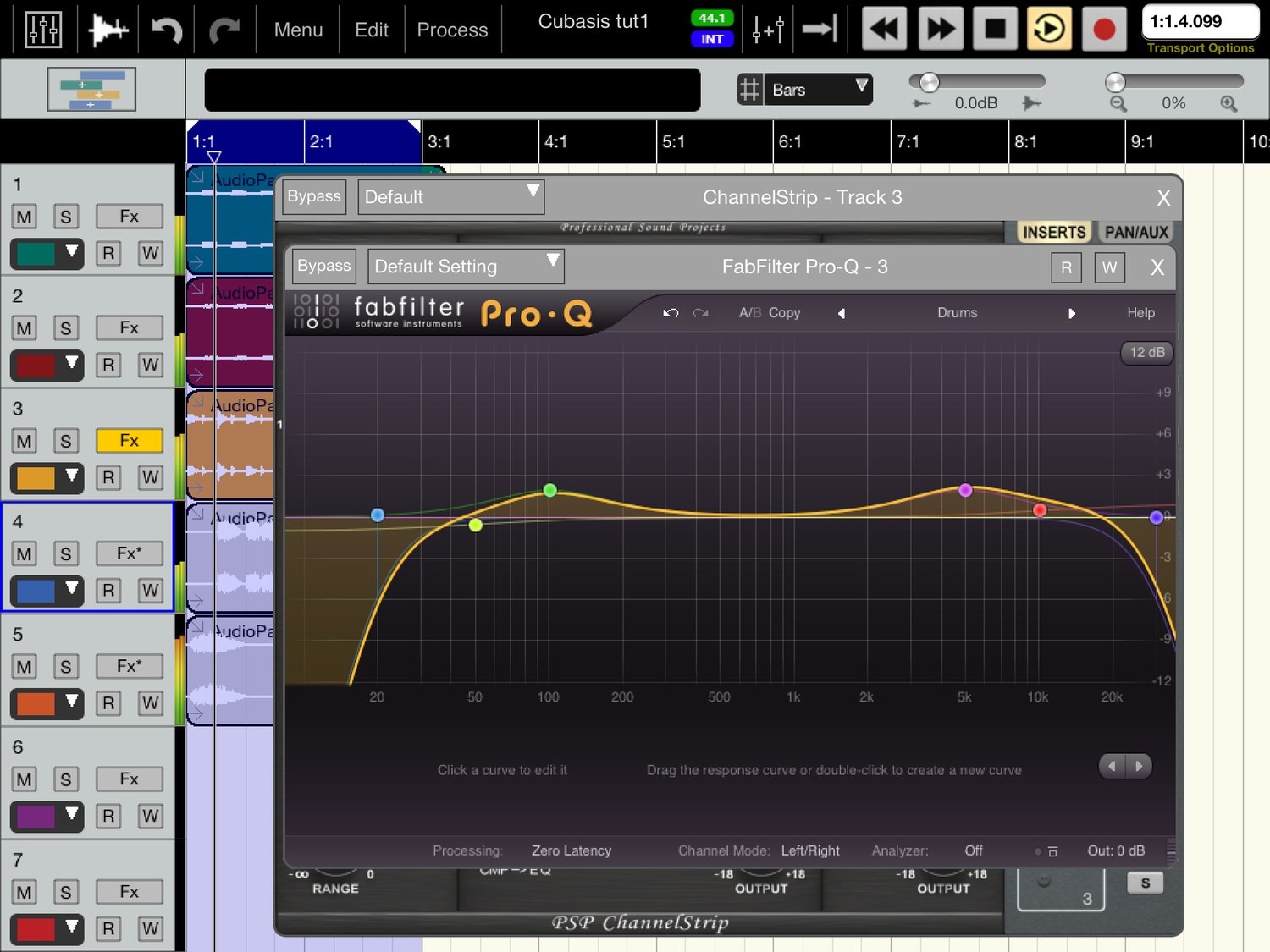This screenshot has height=952, width=1270.
Task: Adjust the 0.0dB level slider handle
Action: pos(930,82)
